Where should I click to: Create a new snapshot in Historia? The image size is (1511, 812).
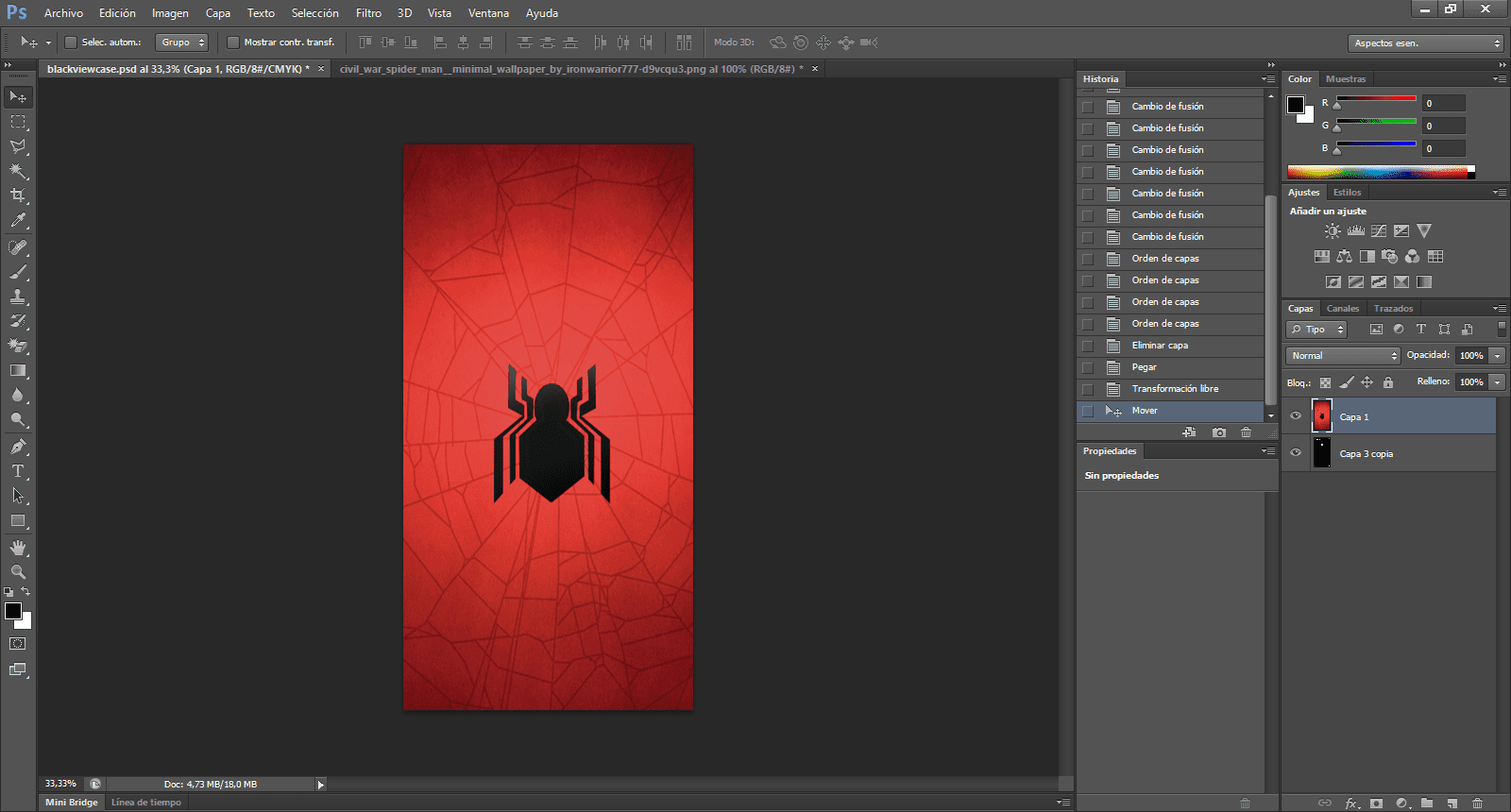1219,432
